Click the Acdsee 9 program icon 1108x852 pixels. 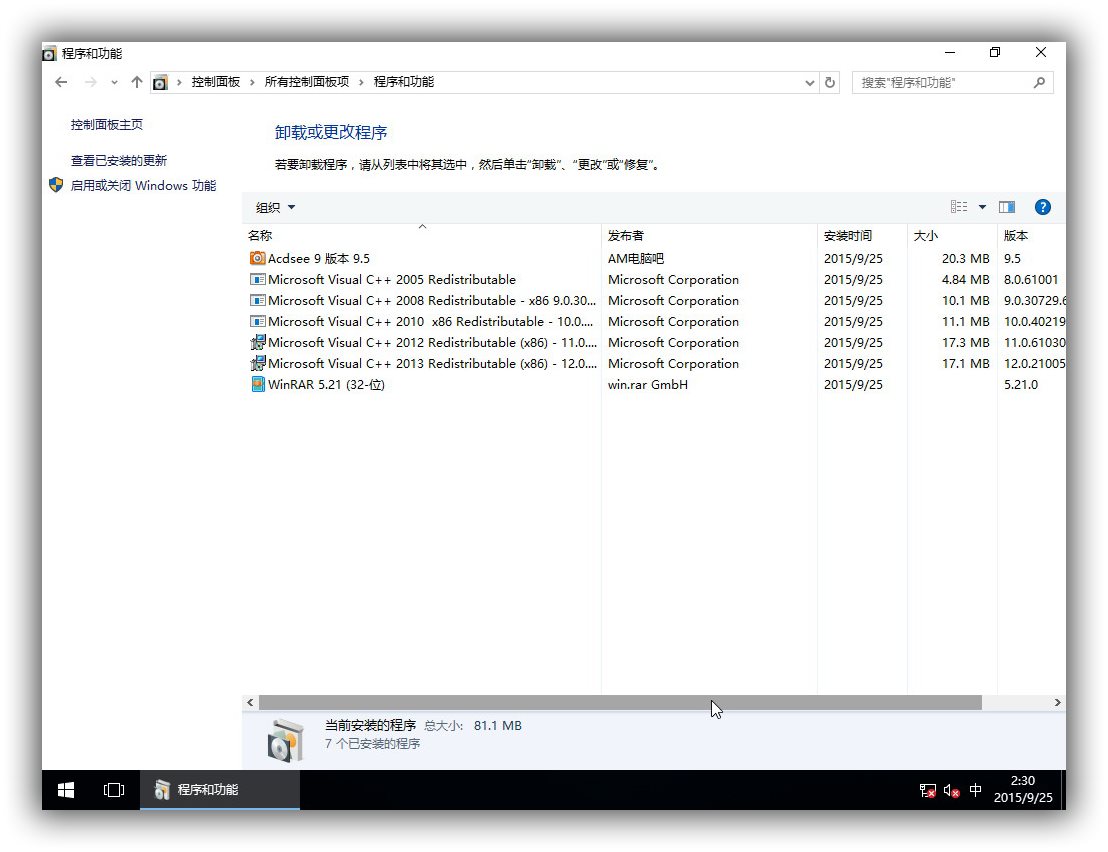(x=258, y=258)
